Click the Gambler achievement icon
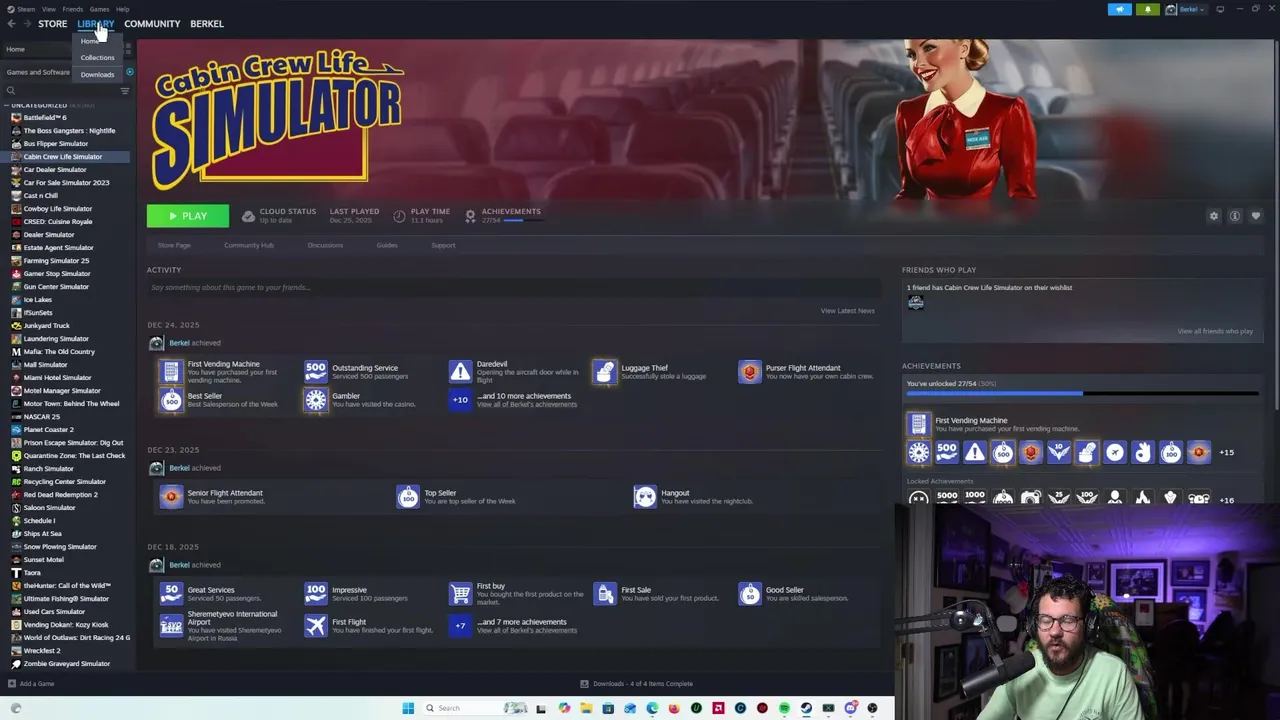This screenshot has height=720, width=1280. click(316, 400)
